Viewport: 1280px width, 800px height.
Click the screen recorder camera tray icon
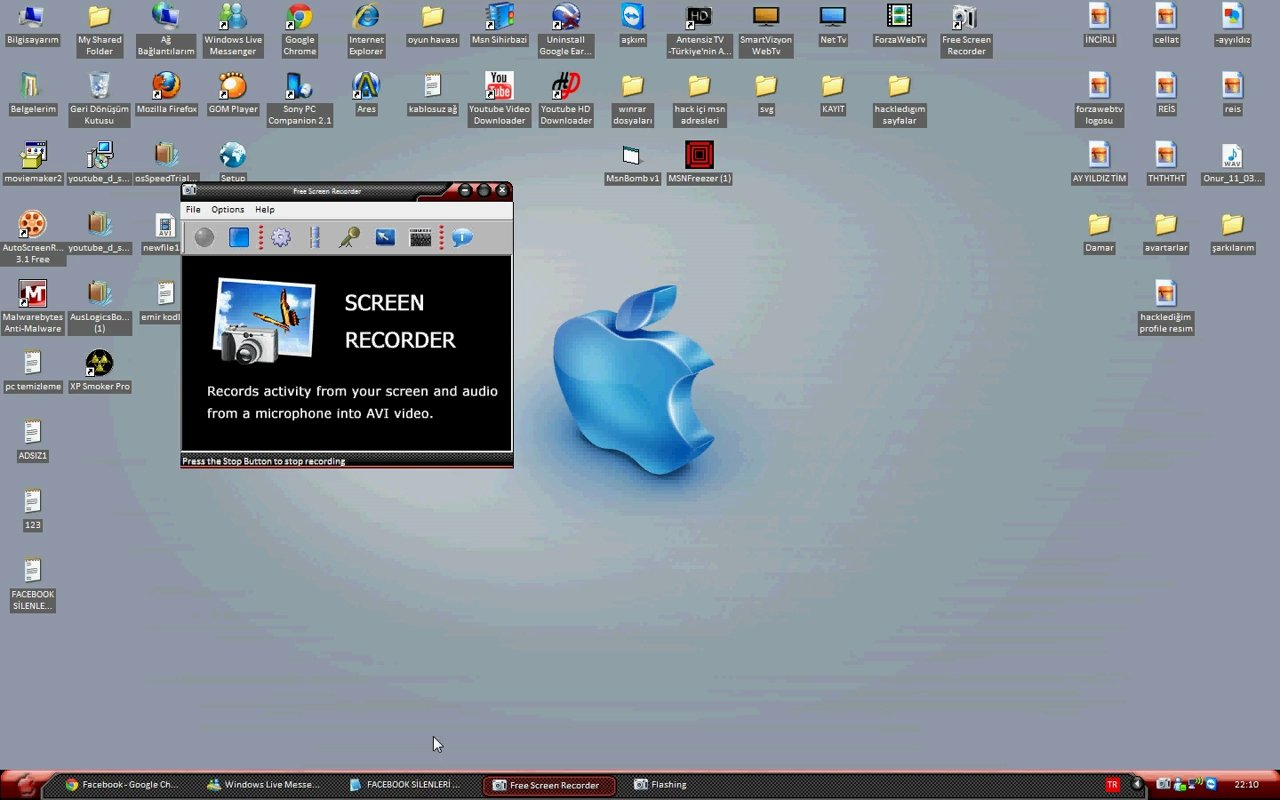pyautogui.click(x=1164, y=785)
